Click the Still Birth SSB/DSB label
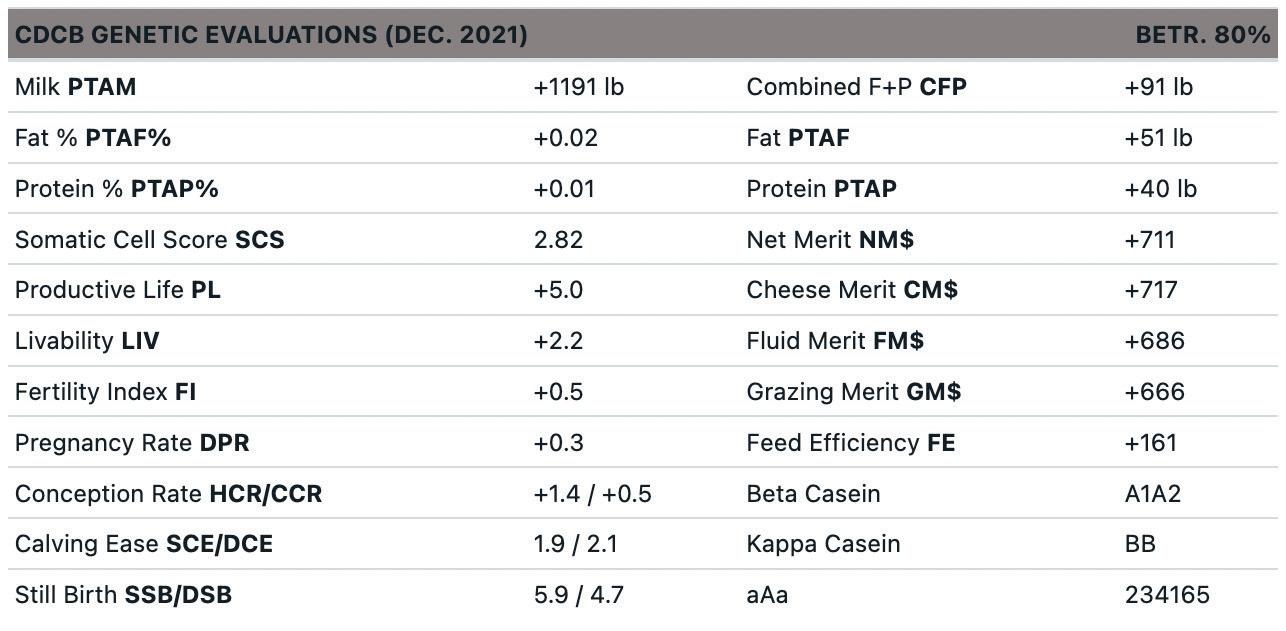Viewport: 1286px width, 631px height. (123, 595)
